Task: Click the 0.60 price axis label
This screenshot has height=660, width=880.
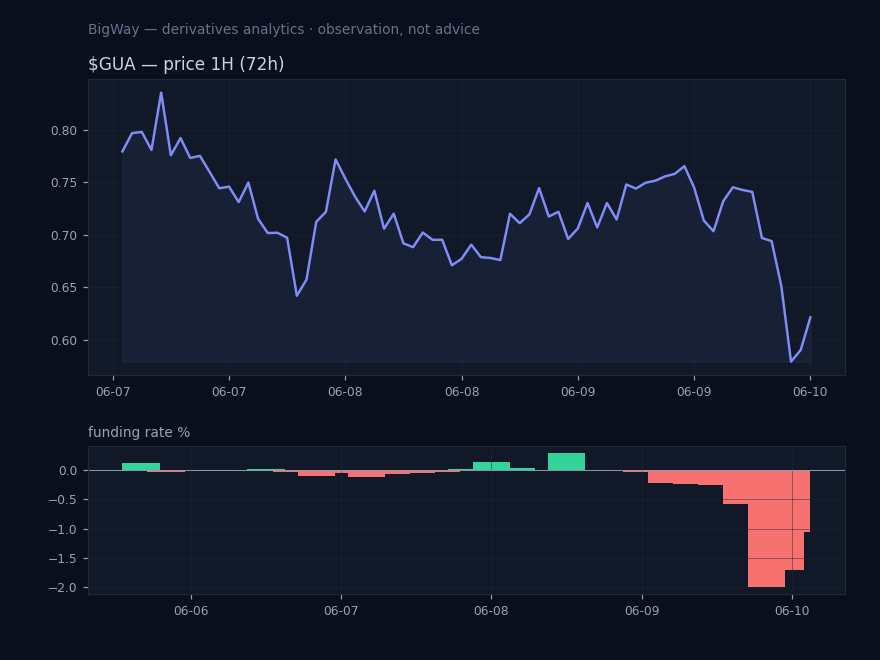Action: (x=63, y=341)
